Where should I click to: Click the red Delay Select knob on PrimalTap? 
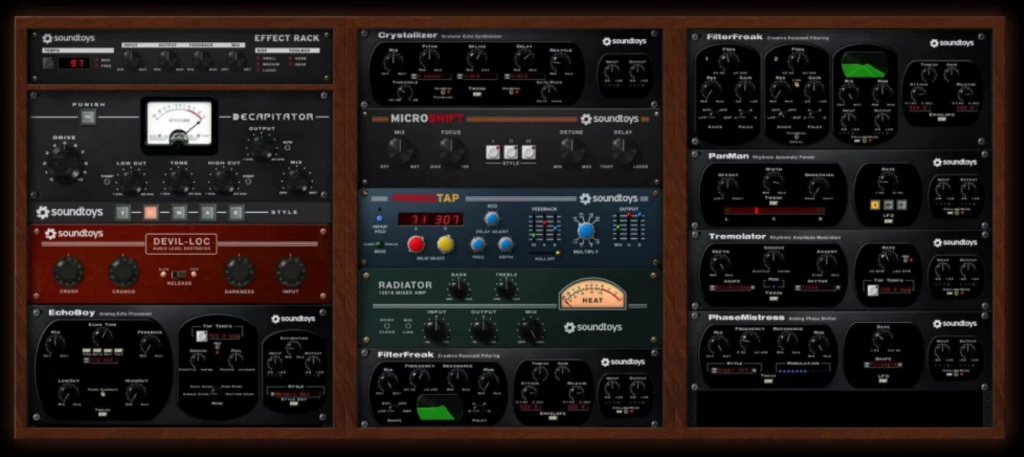pyautogui.click(x=415, y=244)
